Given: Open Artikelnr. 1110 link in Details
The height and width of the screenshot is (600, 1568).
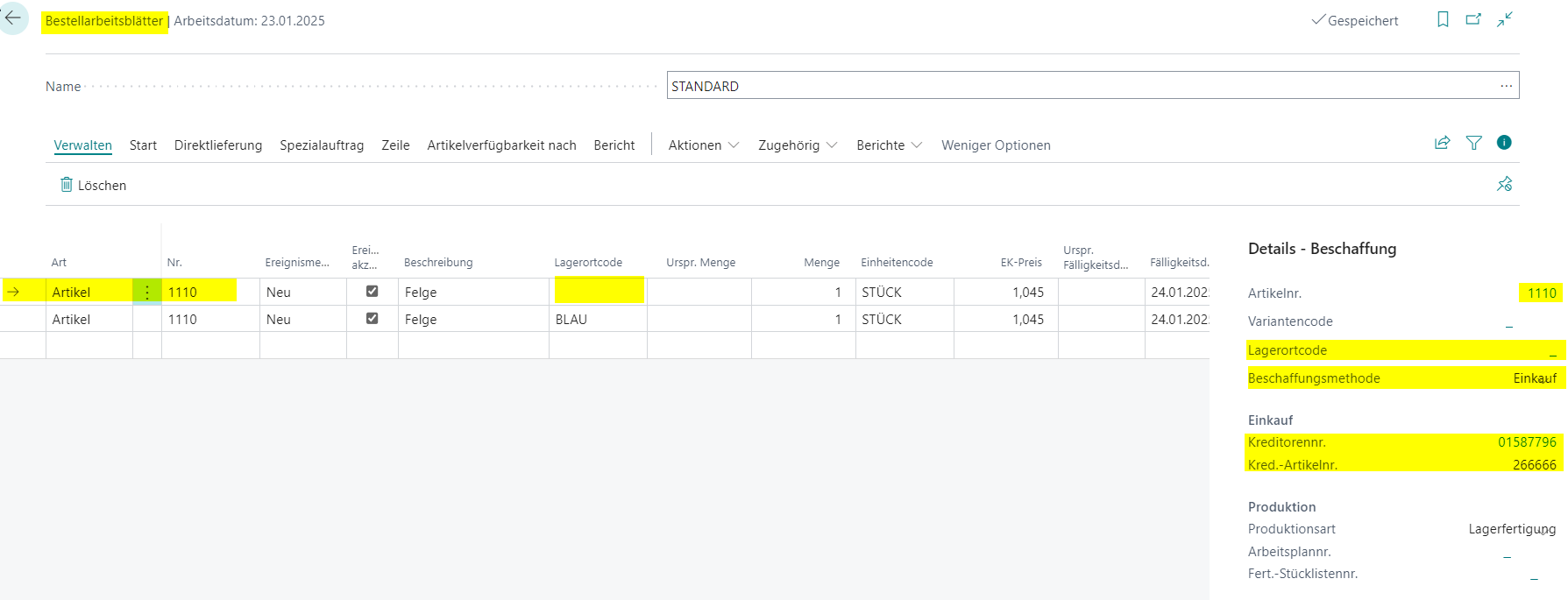Looking at the screenshot, I should point(1542,293).
